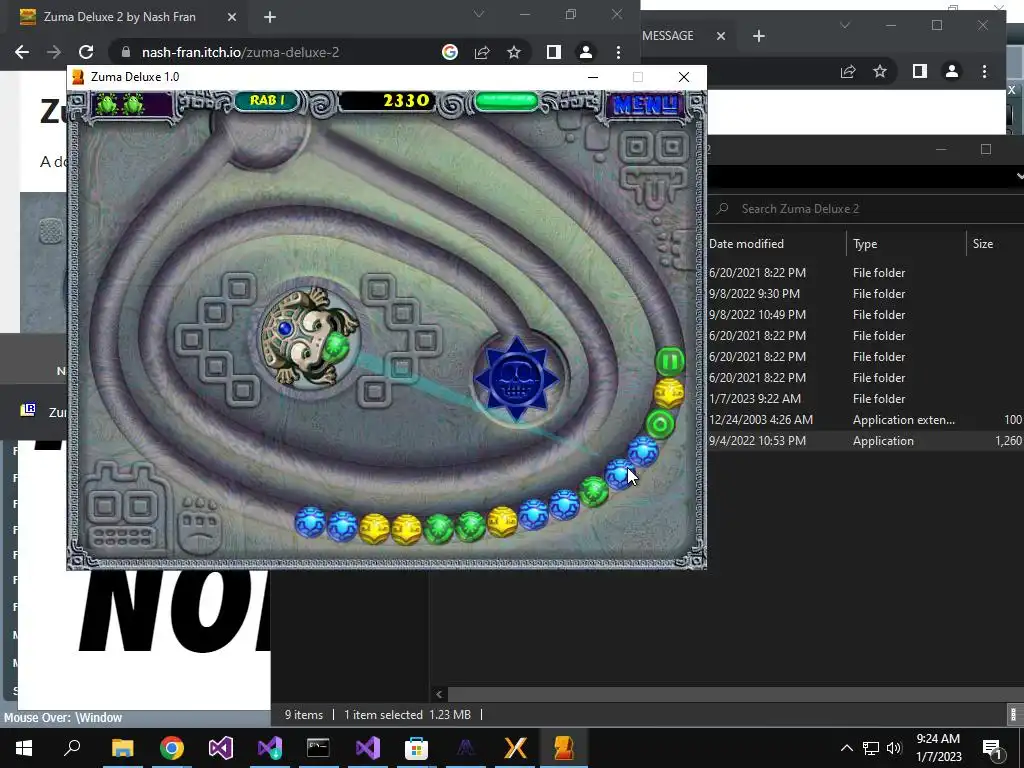Open the volume control tray icon

894,748
